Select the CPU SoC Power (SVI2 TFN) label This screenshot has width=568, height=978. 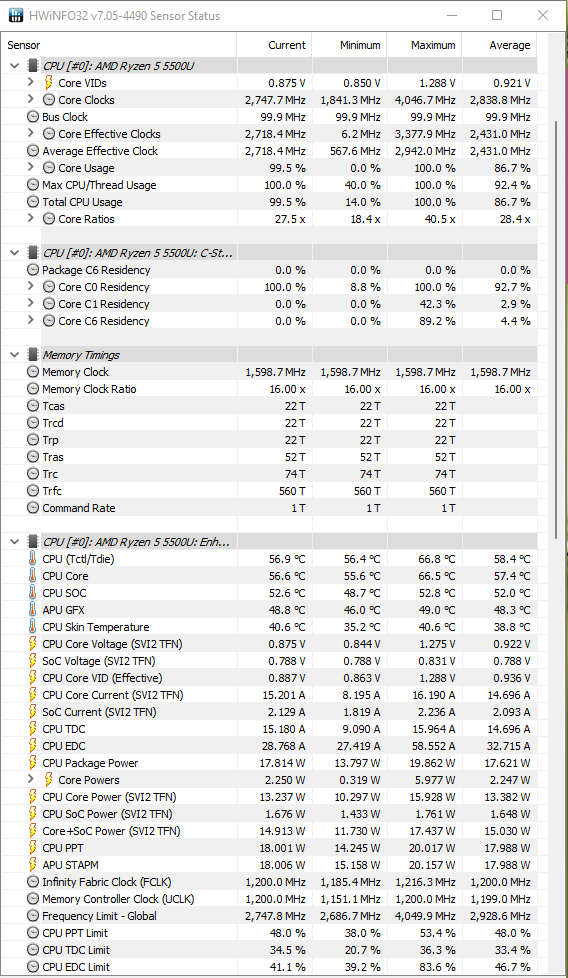pyautogui.click(x=107, y=813)
